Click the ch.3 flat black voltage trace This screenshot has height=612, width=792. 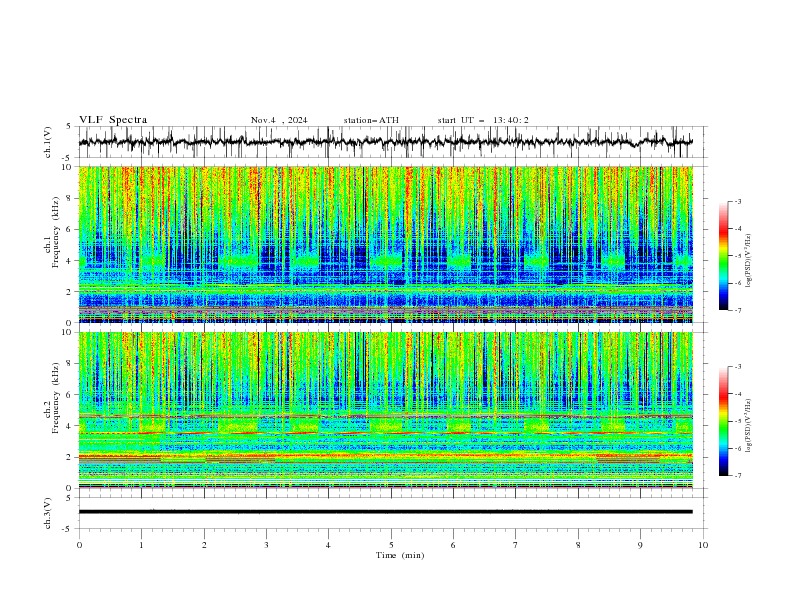385,512
